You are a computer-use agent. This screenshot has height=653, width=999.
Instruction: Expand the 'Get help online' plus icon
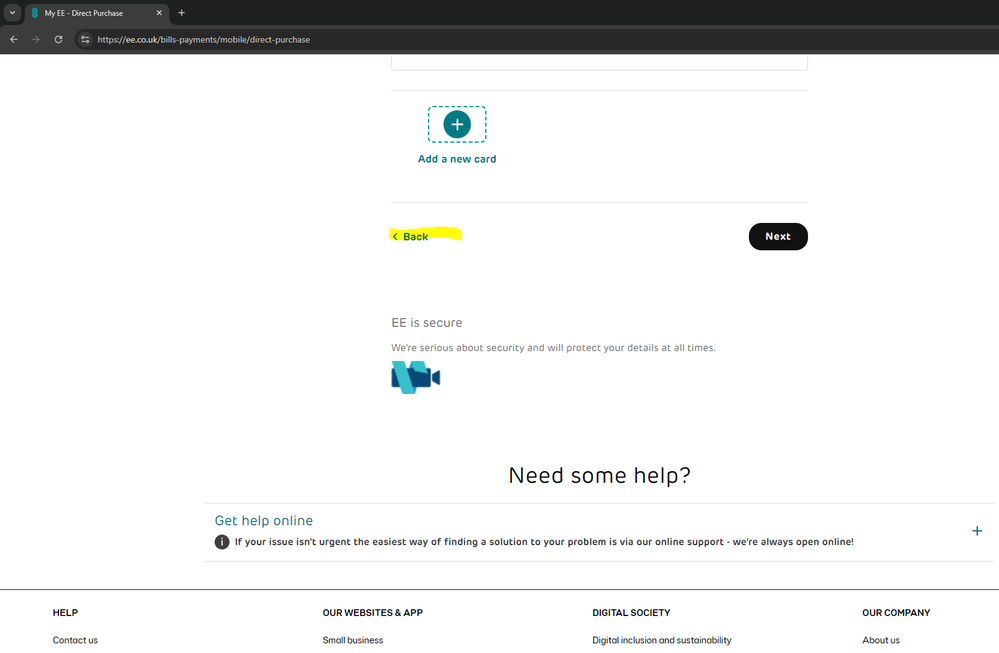tap(977, 531)
